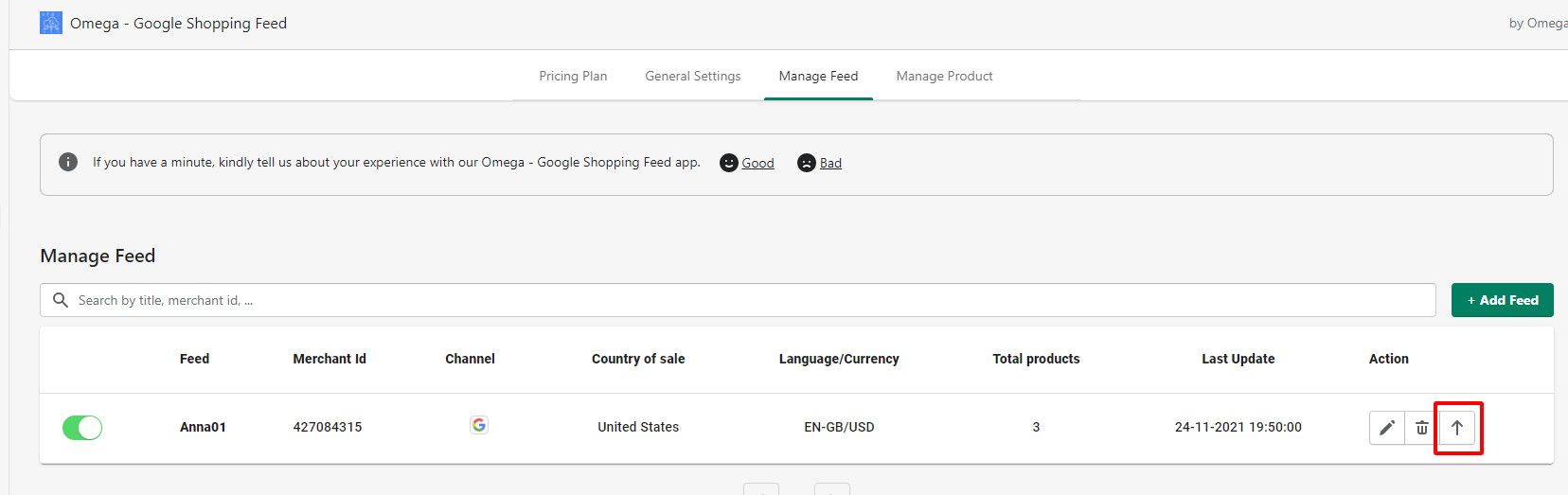The width and height of the screenshot is (1568, 495).
Task: Open the Pricing Plan tab
Action: tap(573, 76)
